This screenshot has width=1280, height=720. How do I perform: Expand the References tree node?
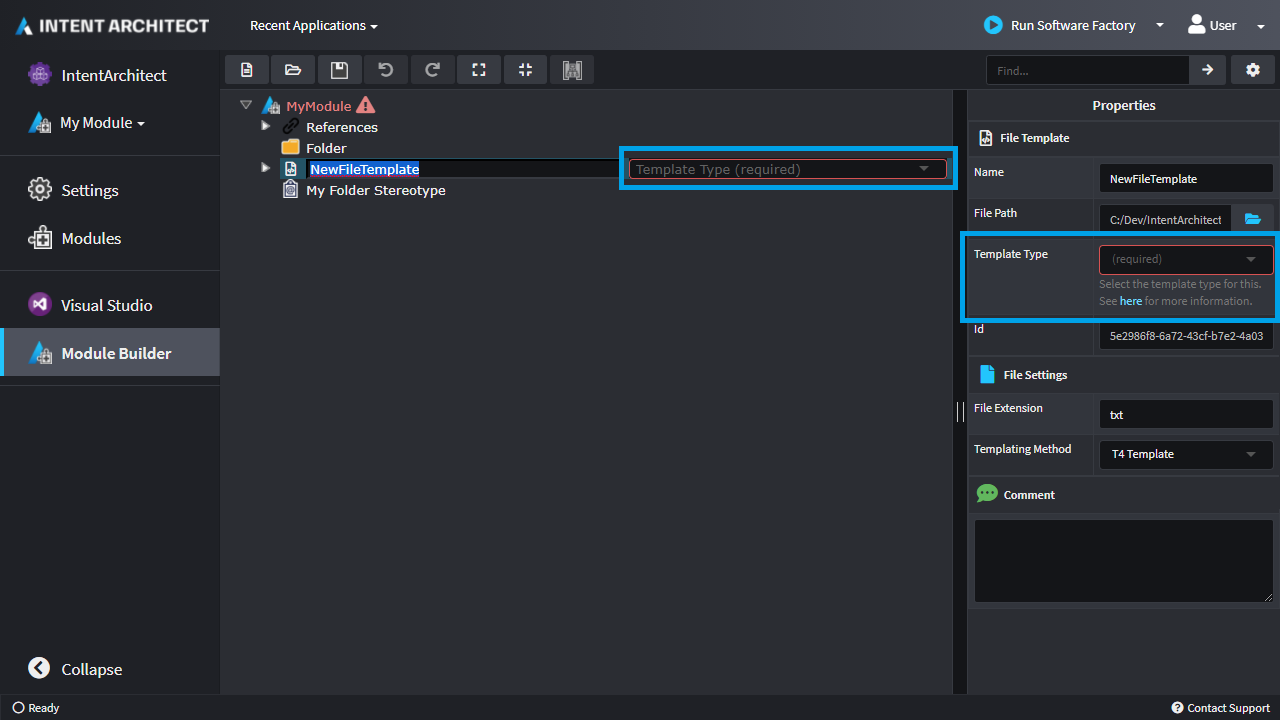click(x=266, y=126)
